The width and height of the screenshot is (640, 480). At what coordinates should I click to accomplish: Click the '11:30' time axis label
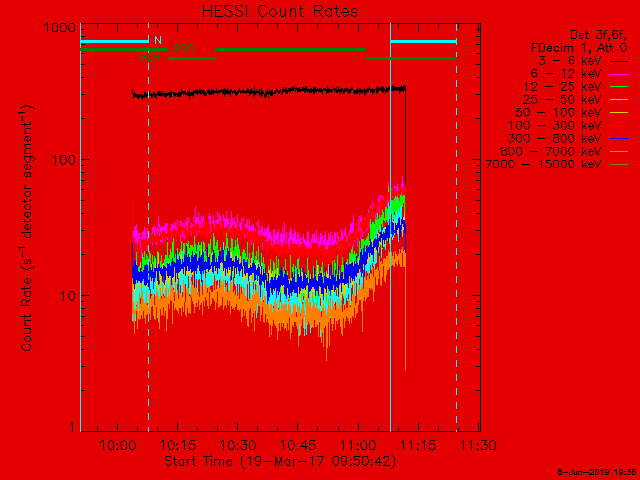(478, 445)
